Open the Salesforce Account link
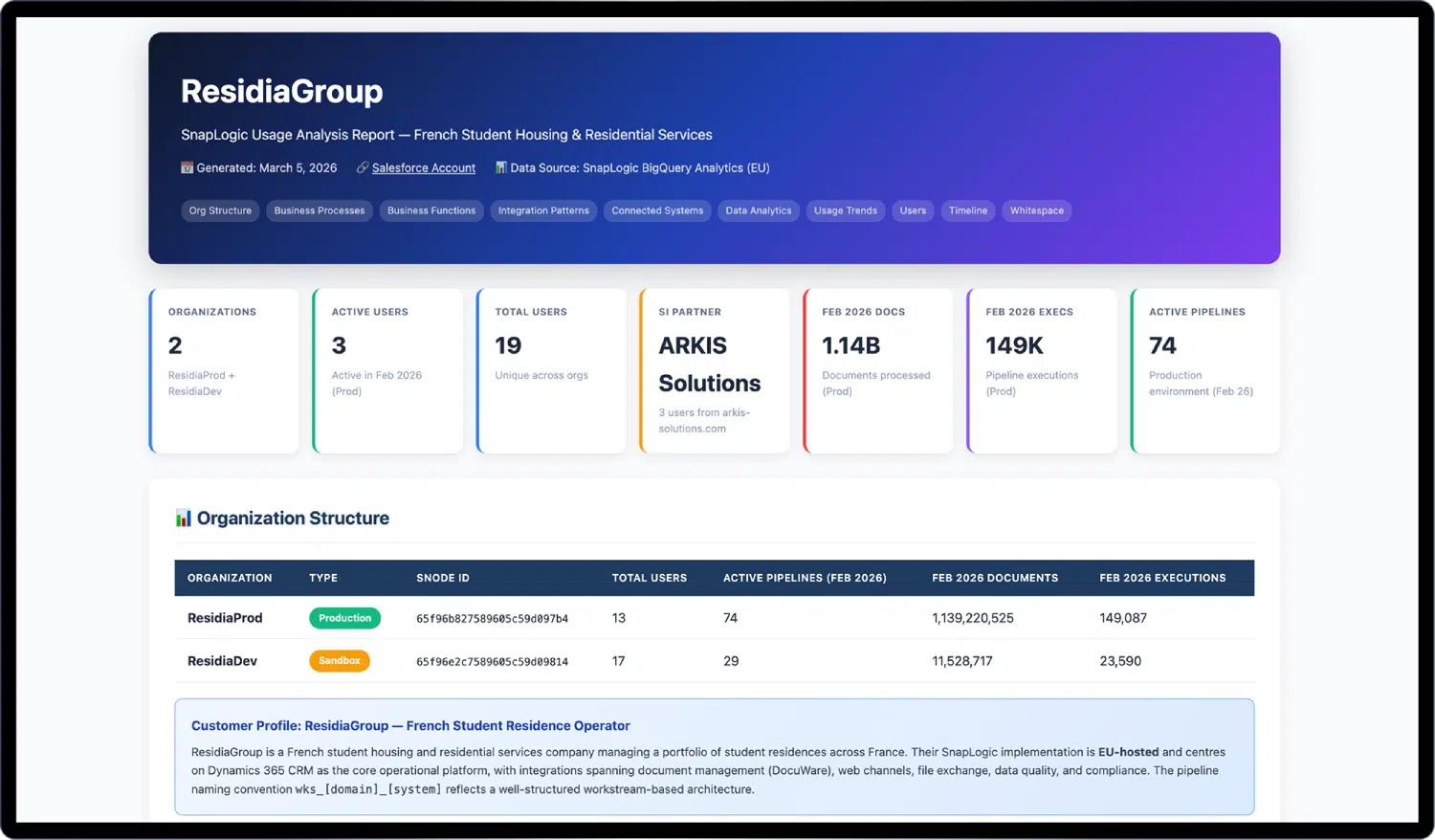1435x840 pixels. click(424, 167)
